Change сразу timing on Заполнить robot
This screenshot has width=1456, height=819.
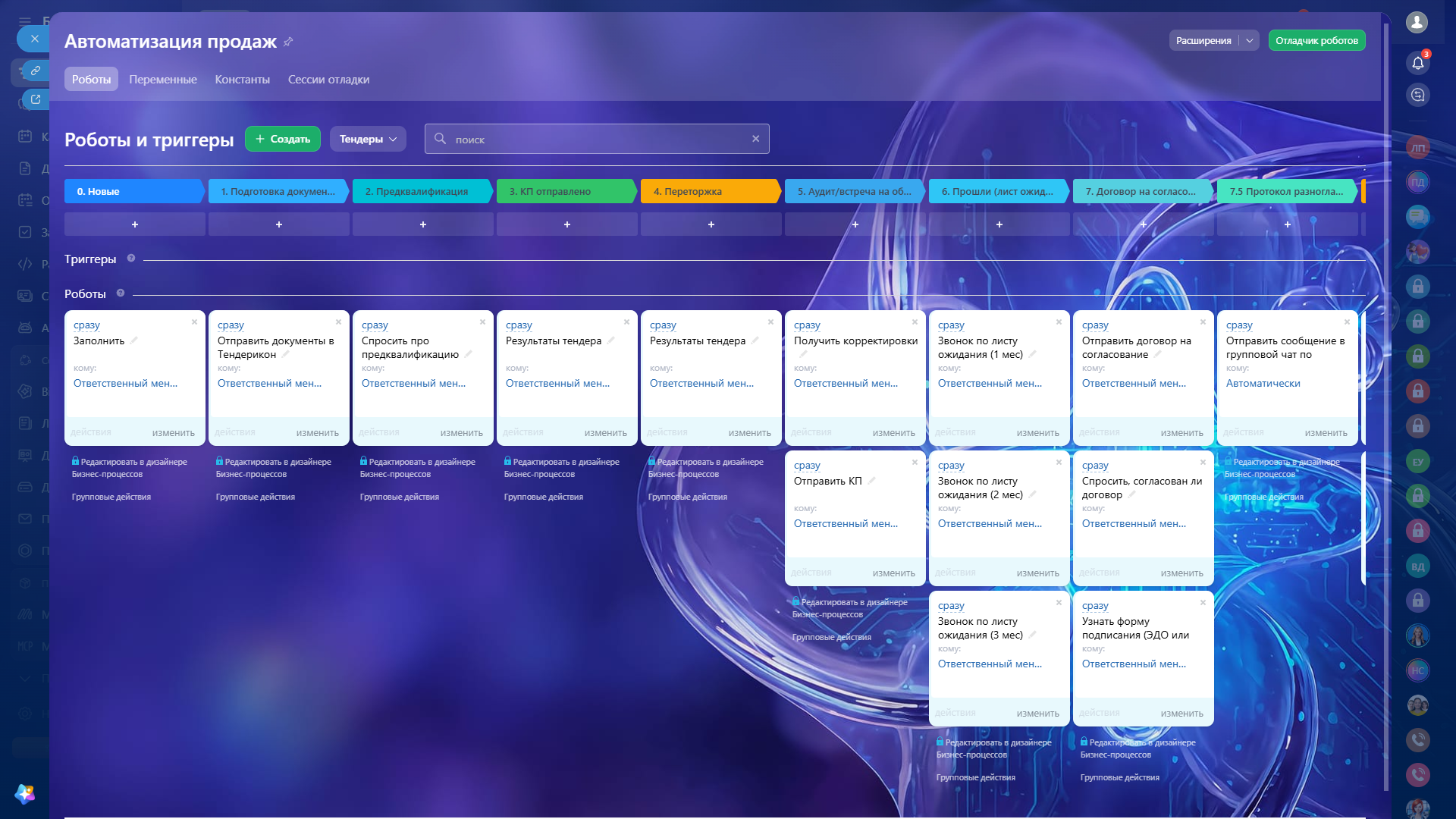[86, 325]
